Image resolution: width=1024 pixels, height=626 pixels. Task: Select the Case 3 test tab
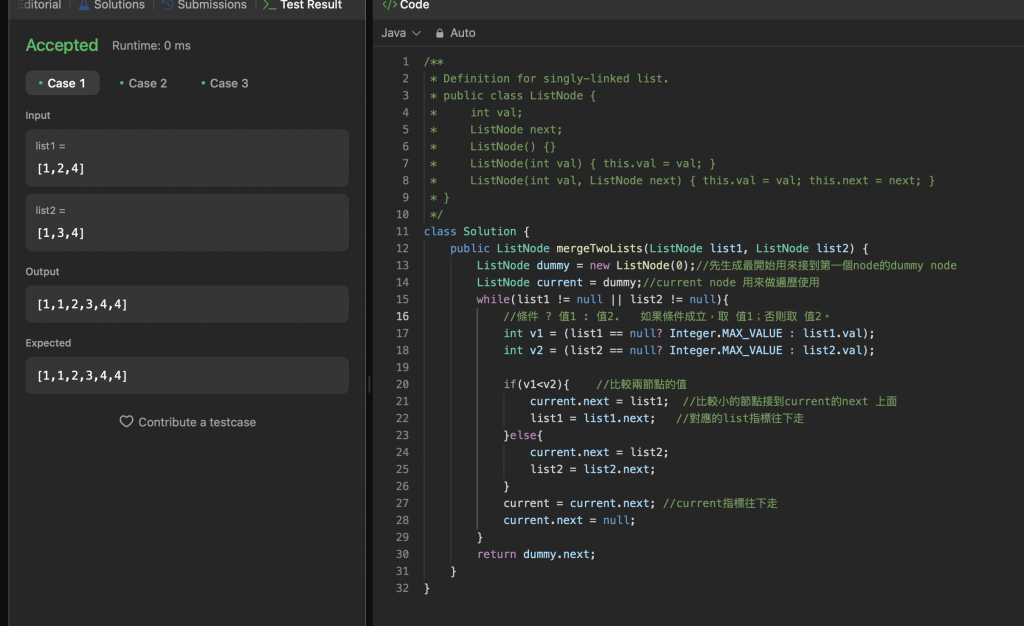[x=225, y=83]
